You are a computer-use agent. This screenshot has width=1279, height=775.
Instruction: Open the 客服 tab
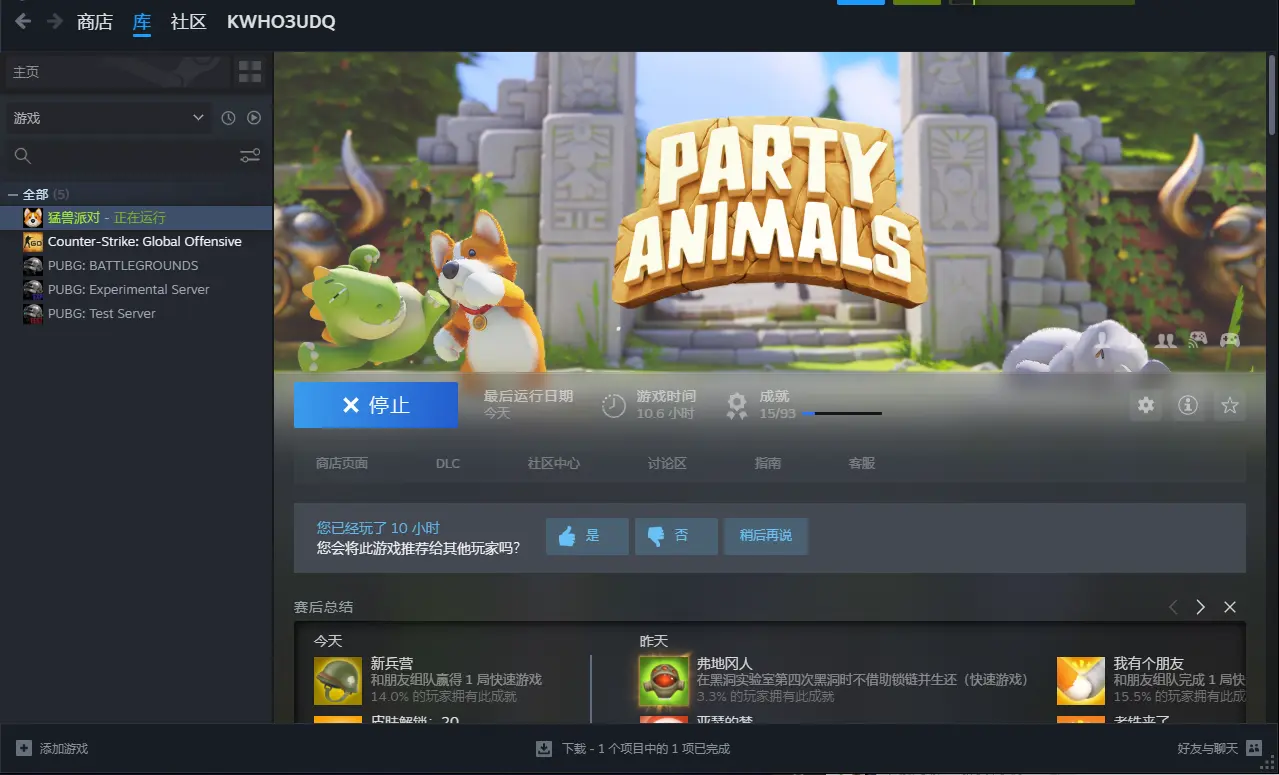click(x=862, y=463)
